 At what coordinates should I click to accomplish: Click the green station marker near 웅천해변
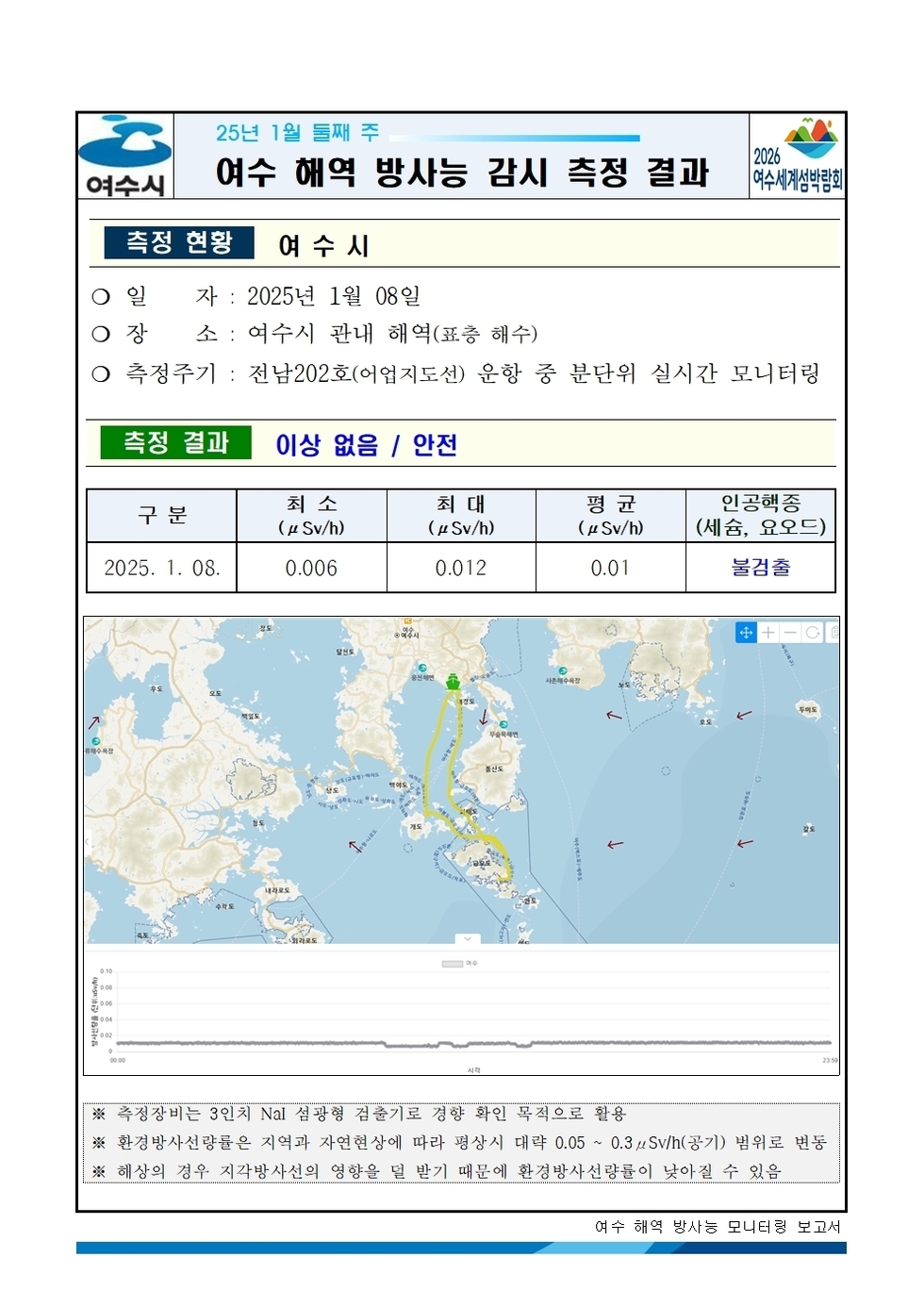[422, 667]
